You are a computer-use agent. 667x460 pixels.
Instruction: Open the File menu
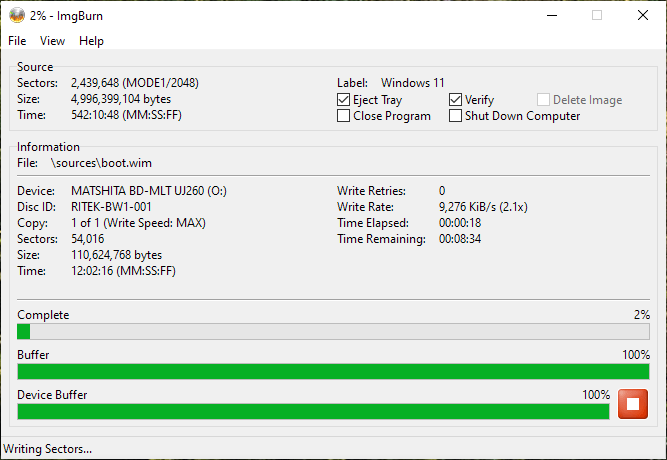pos(18,41)
